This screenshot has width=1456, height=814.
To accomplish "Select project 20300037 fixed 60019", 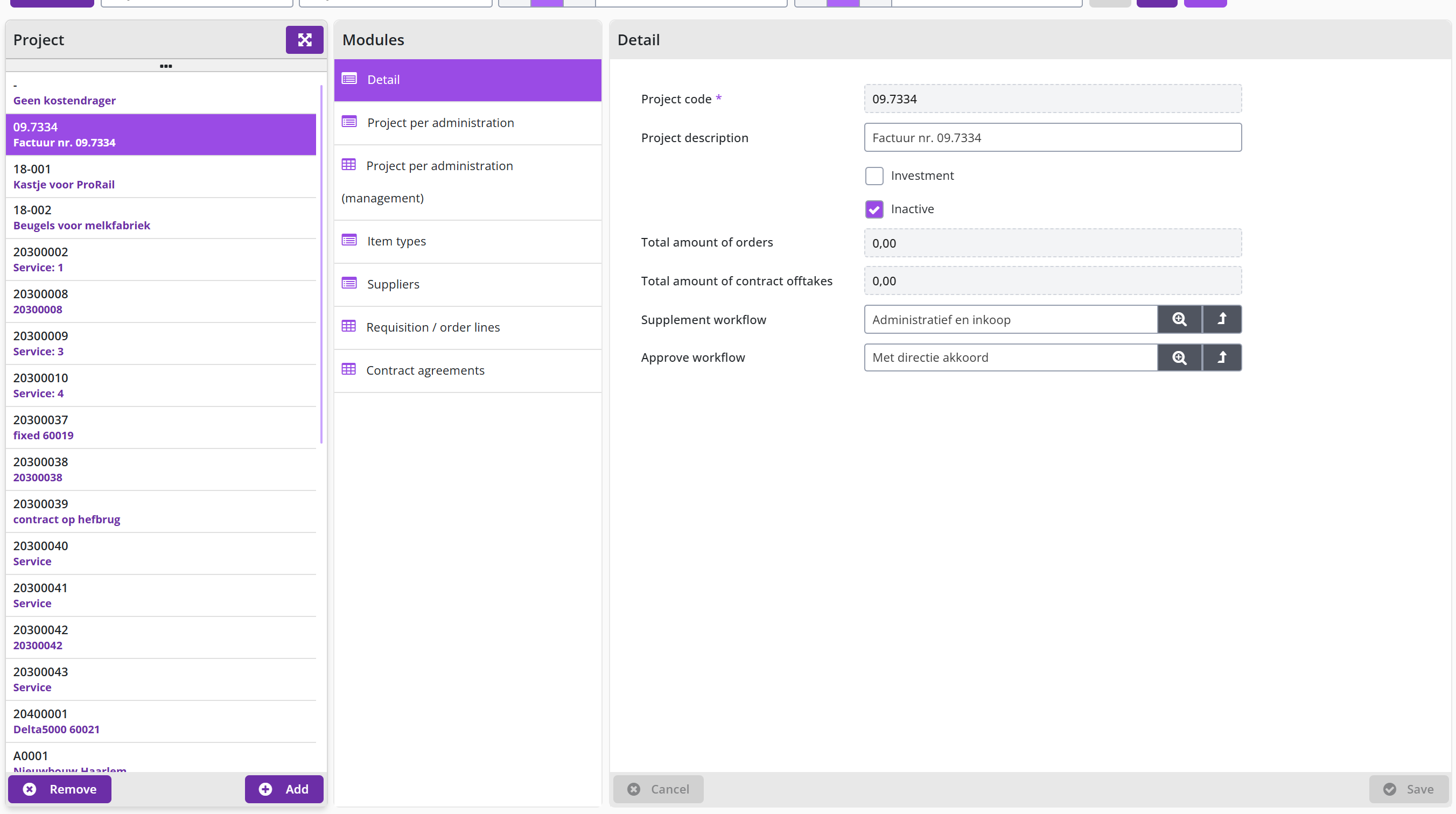I will (x=160, y=427).
